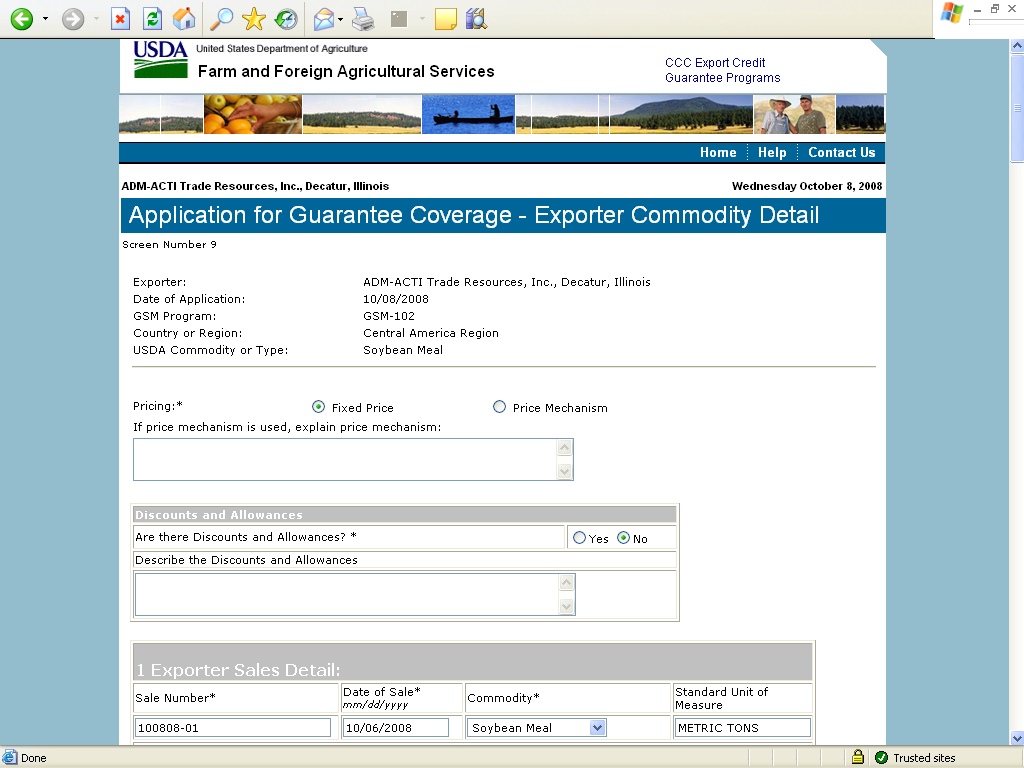Click the Stop page loading icon
Image resolution: width=1024 pixels, height=768 pixels.
click(120, 19)
